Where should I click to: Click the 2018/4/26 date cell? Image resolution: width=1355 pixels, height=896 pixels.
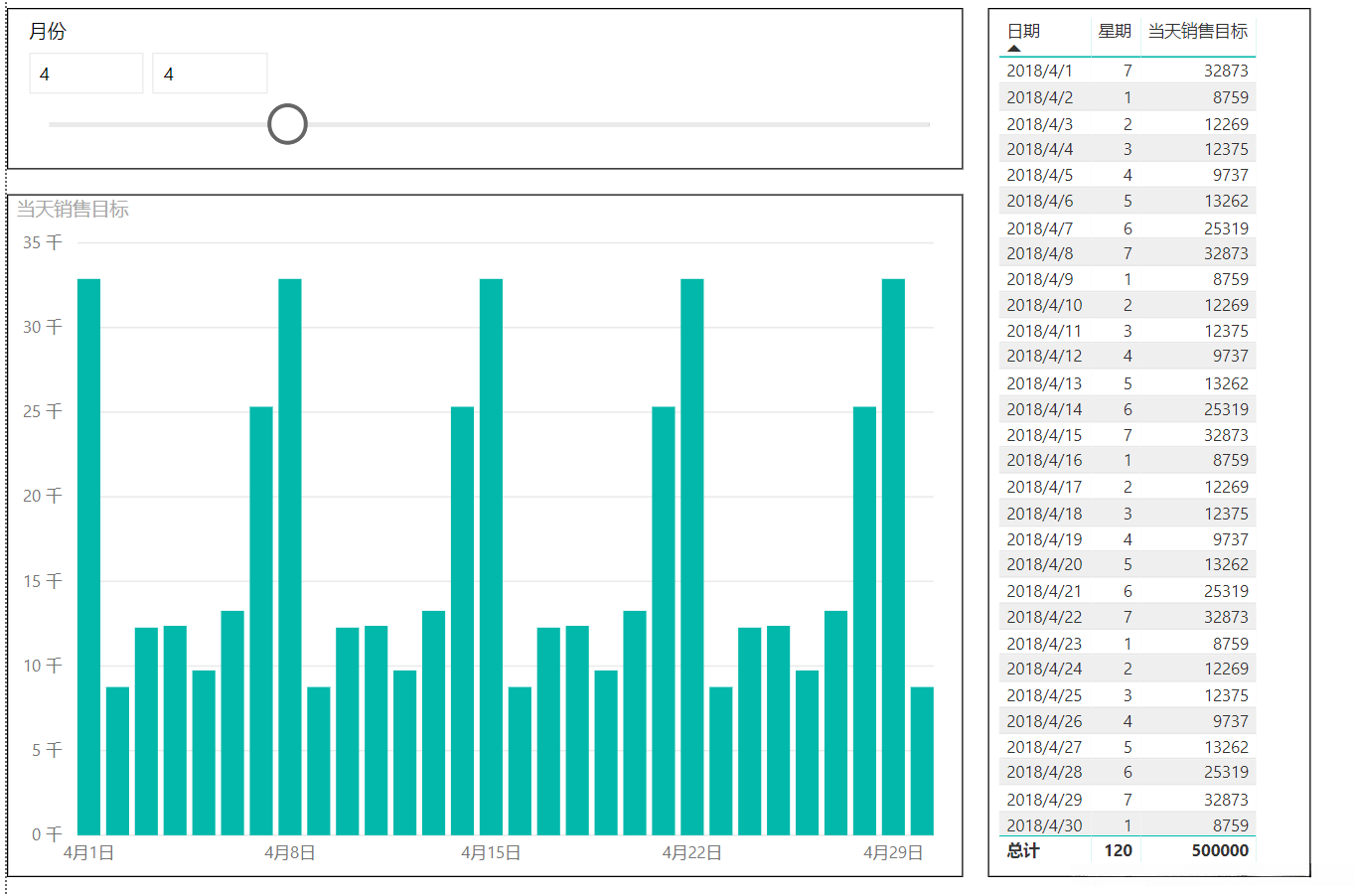1044,721
